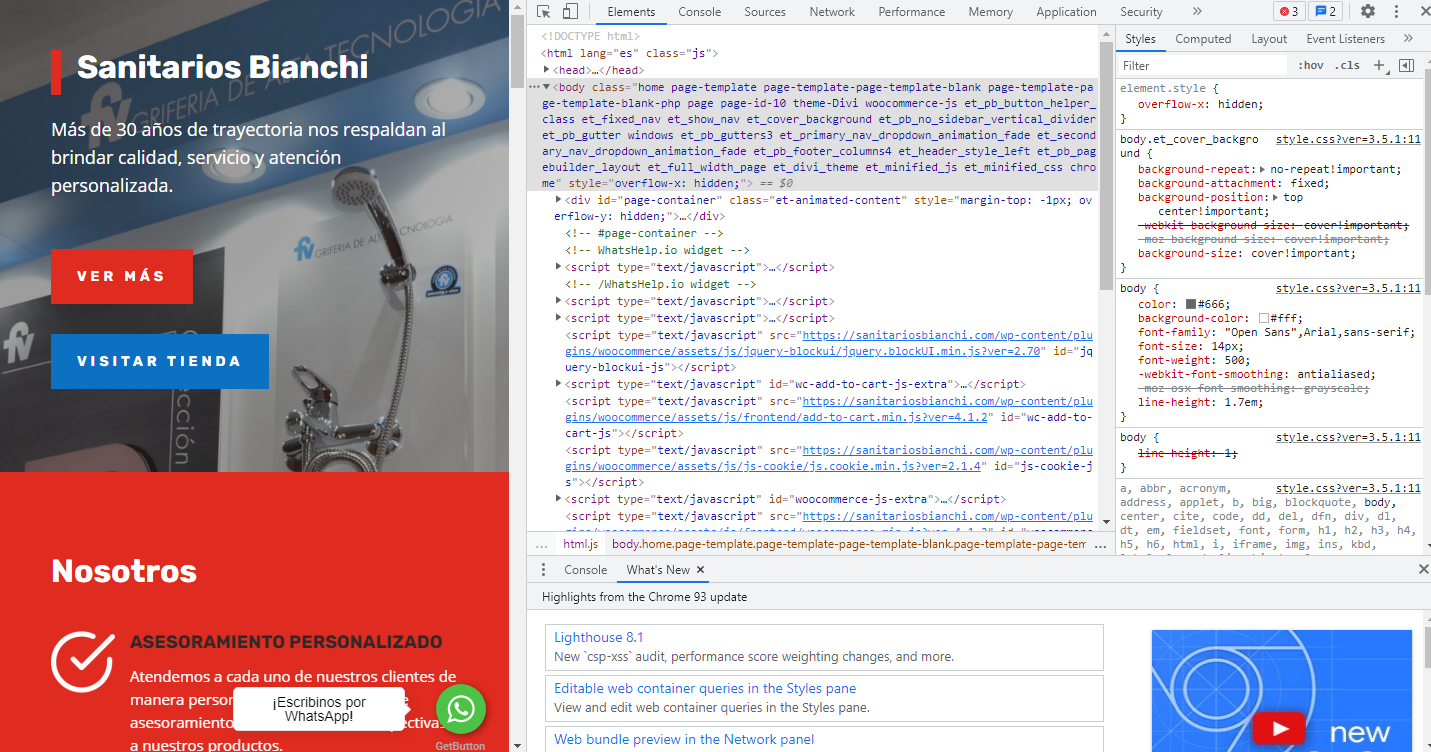Screen dimensions: 1431x752
Task: Click the green WhatsApp chat button
Action: [460, 709]
